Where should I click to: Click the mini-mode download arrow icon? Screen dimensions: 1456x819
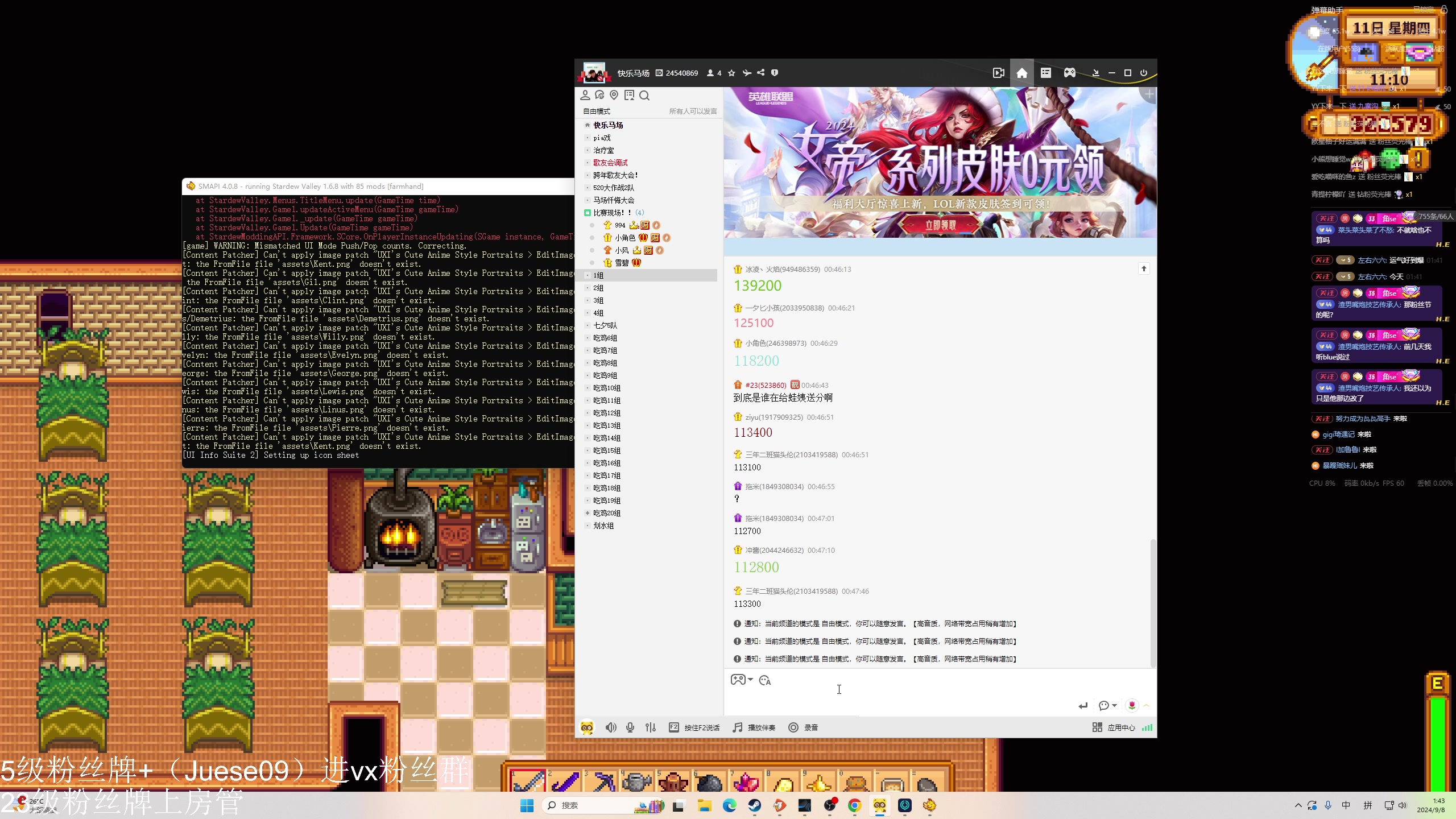pos(1095,73)
